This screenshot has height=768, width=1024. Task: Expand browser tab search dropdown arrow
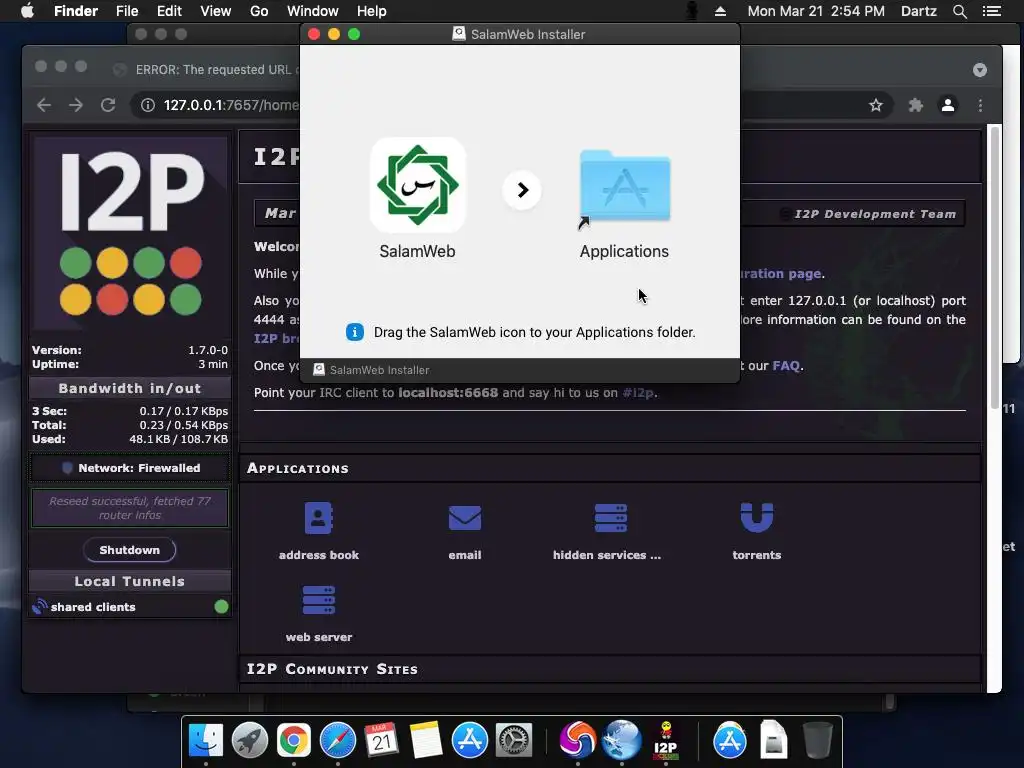tap(980, 70)
